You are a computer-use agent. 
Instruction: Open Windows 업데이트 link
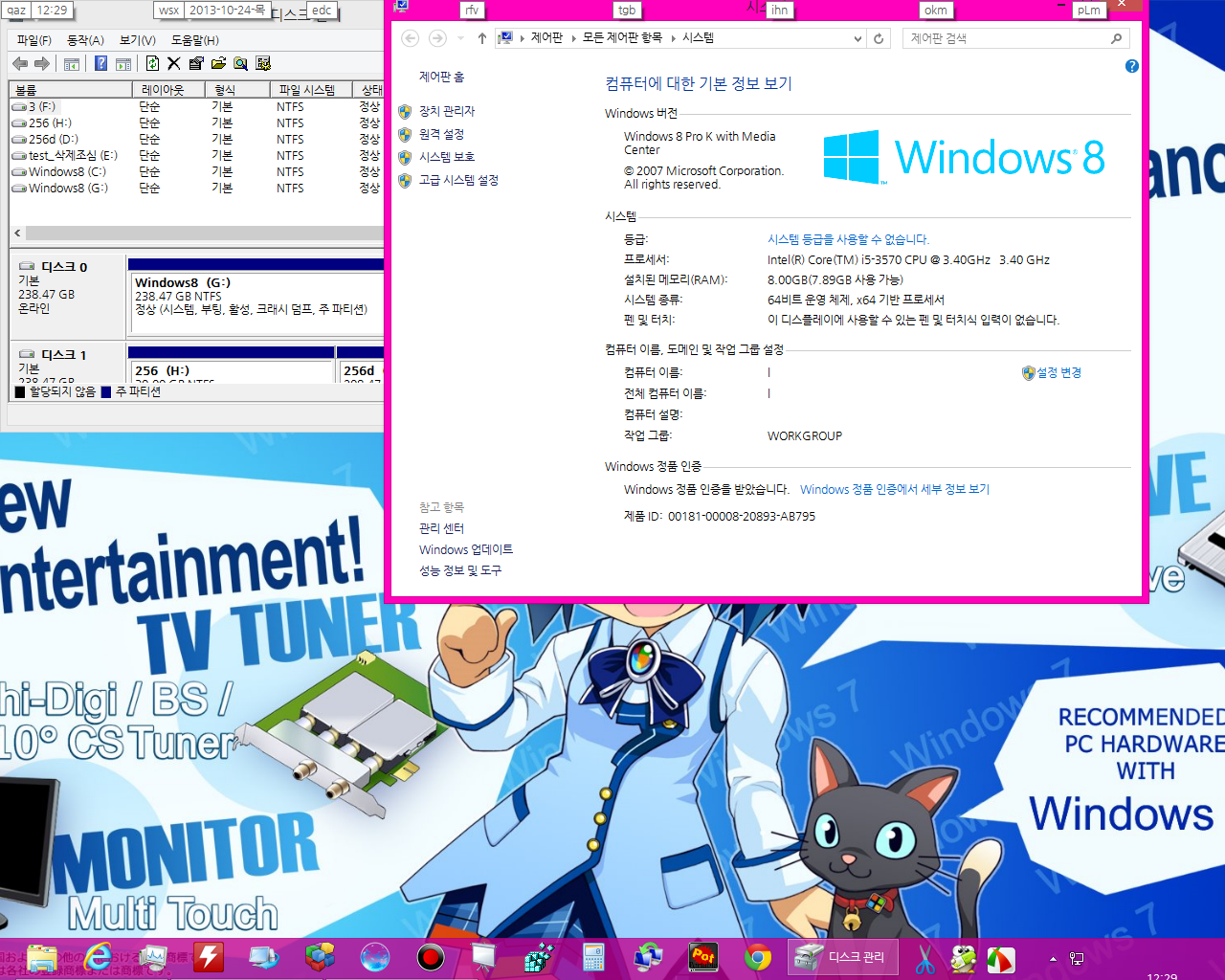click(x=466, y=549)
